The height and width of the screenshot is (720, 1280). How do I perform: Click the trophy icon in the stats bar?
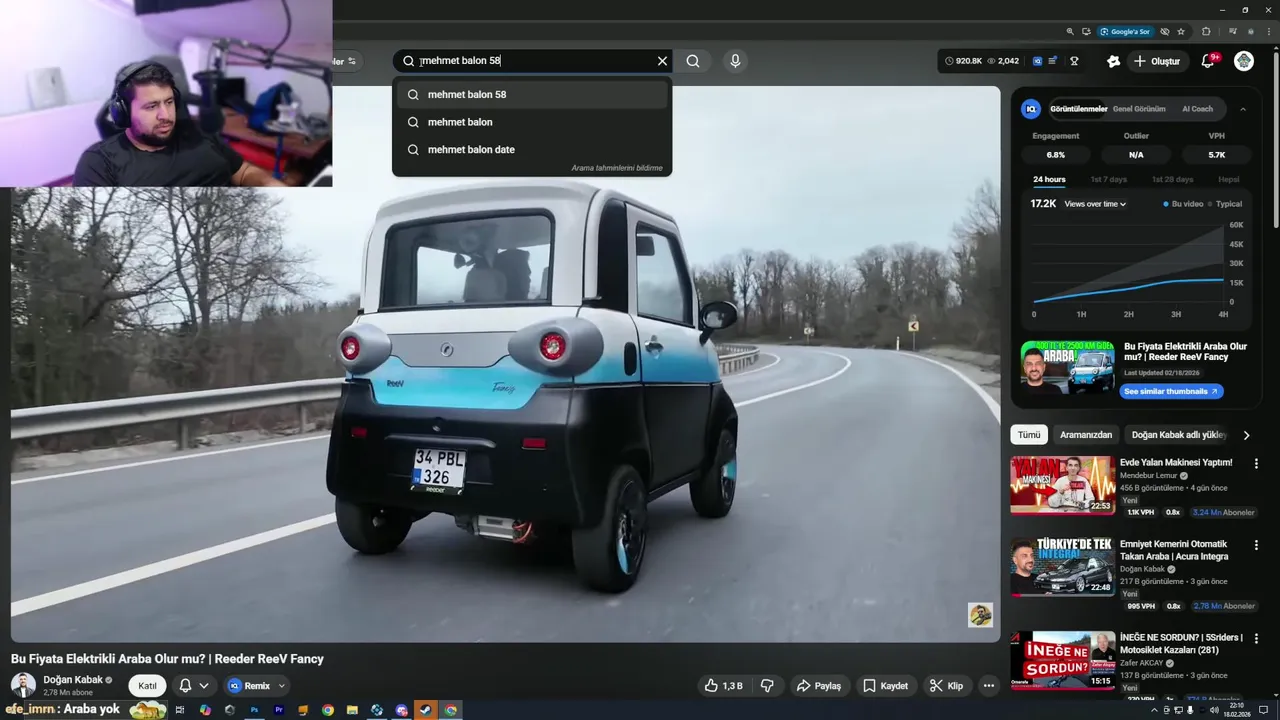1075,61
